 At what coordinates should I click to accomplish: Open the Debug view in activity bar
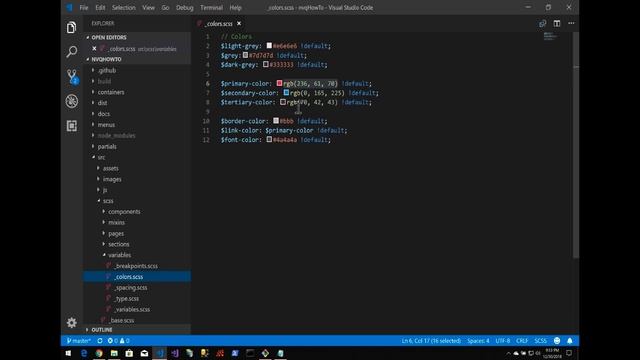pyautogui.click(x=71, y=101)
